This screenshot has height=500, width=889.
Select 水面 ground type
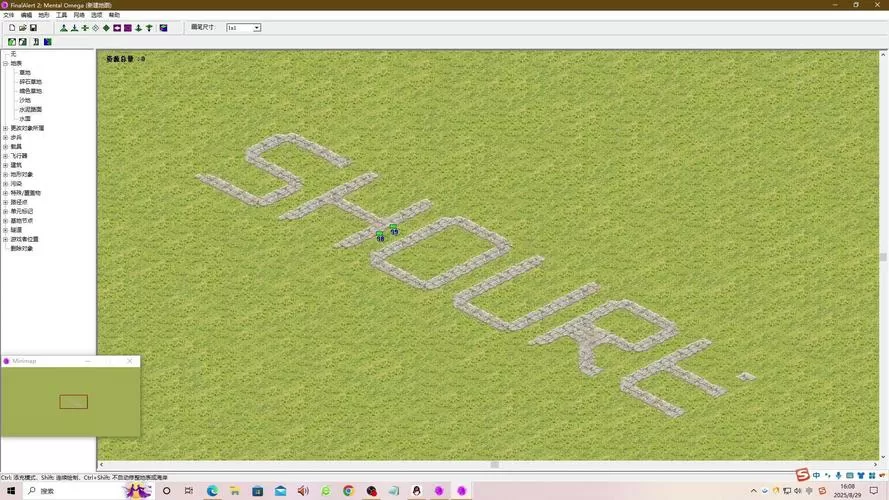pos(25,118)
